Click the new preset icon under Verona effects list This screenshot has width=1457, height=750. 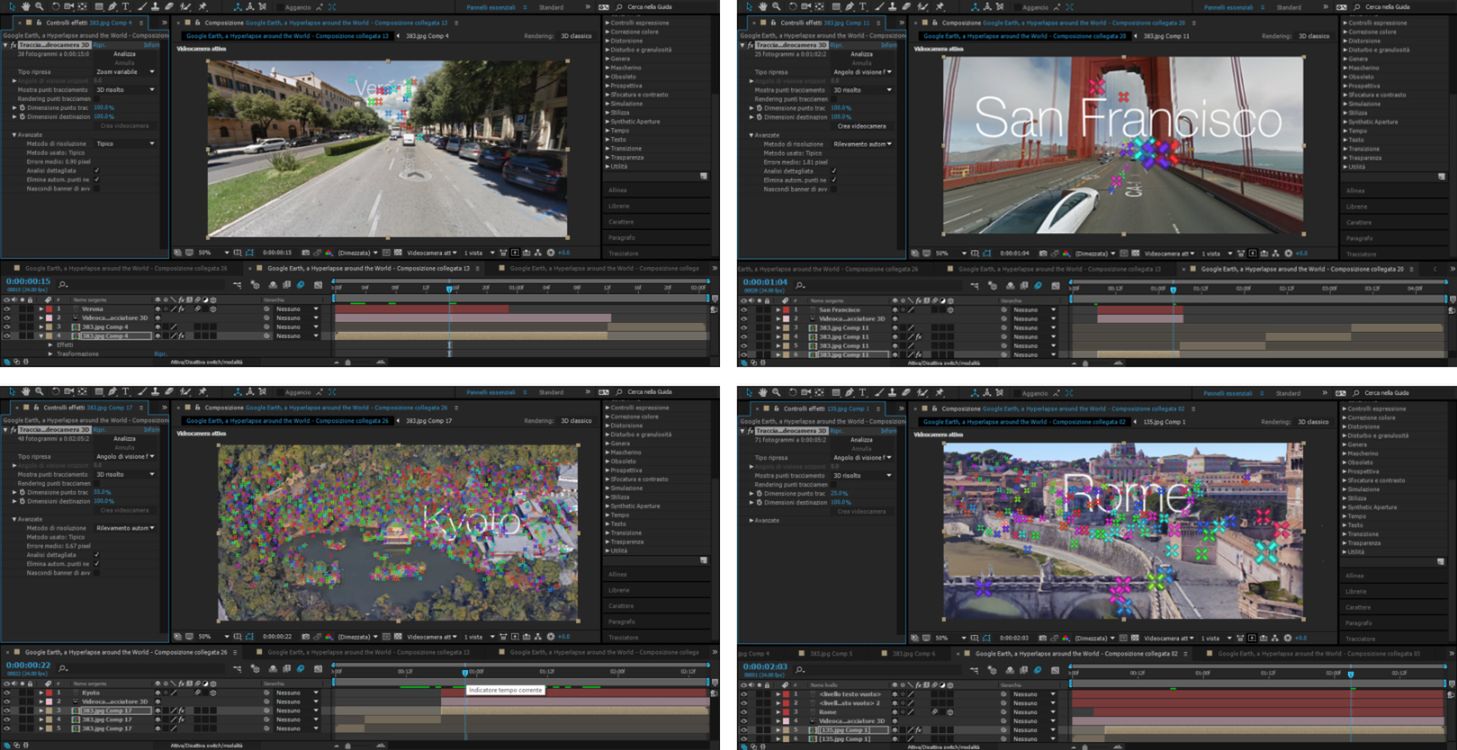[704, 176]
